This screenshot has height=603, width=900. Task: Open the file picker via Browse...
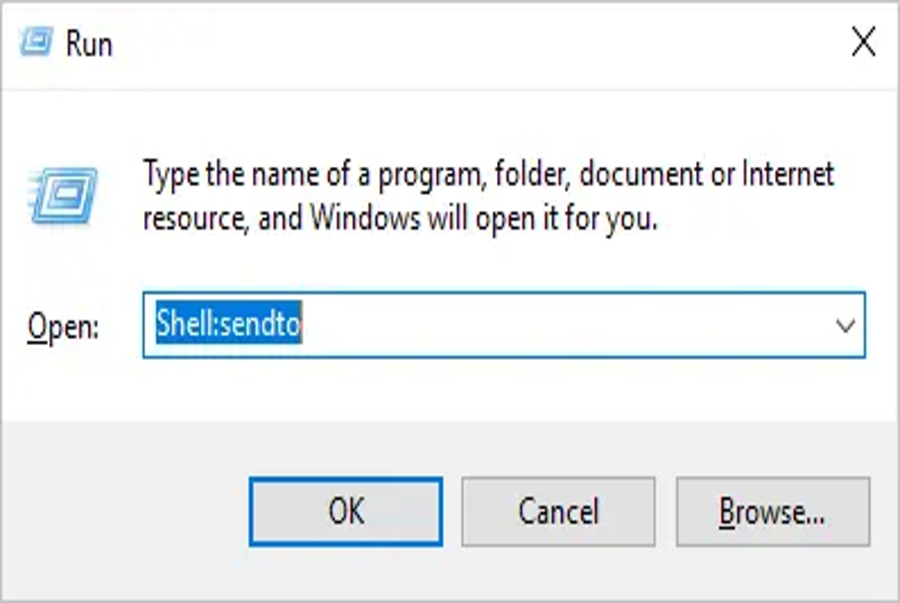click(773, 511)
